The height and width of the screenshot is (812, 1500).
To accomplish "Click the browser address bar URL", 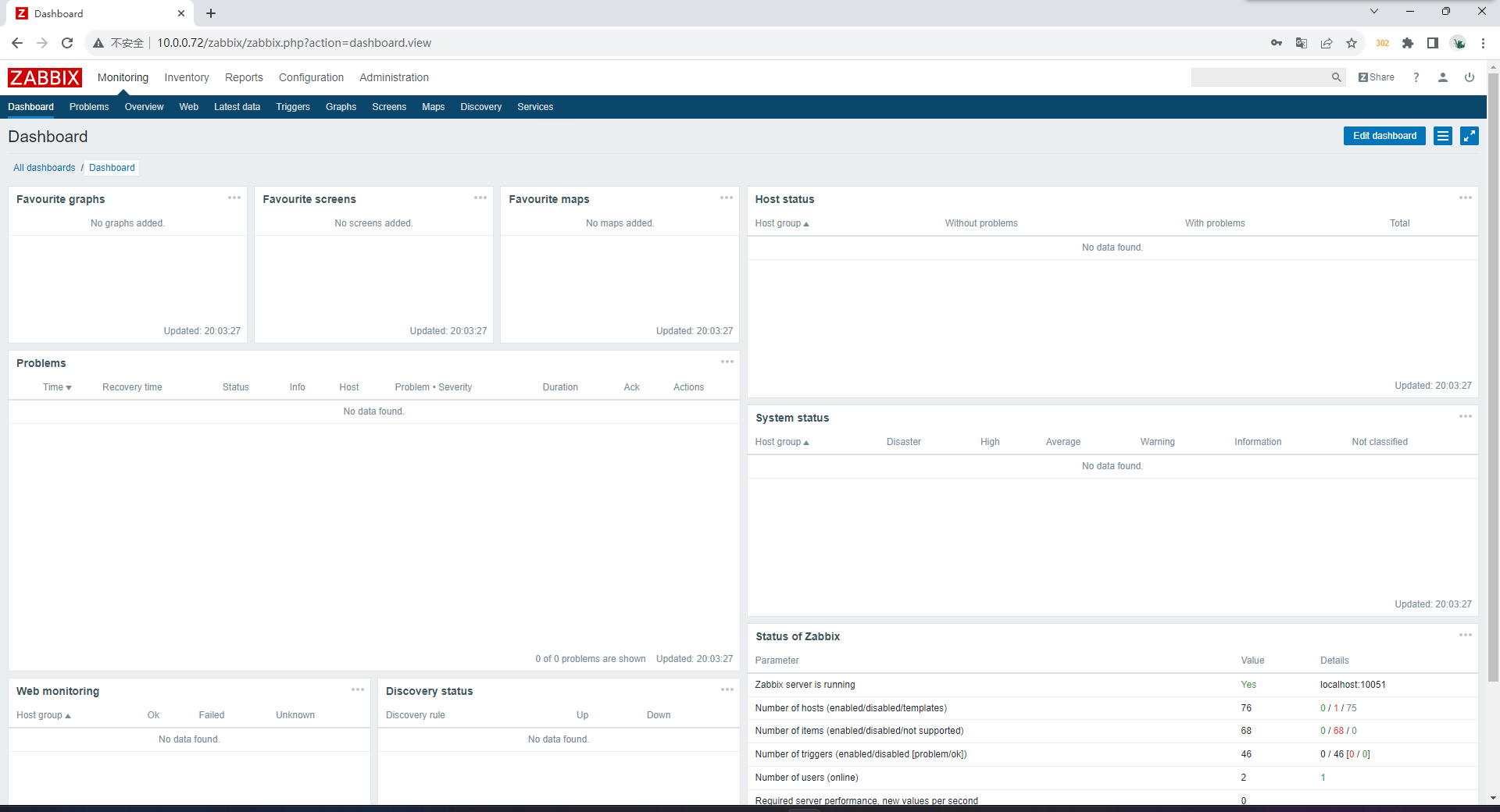I will pyautogui.click(x=294, y=43).
